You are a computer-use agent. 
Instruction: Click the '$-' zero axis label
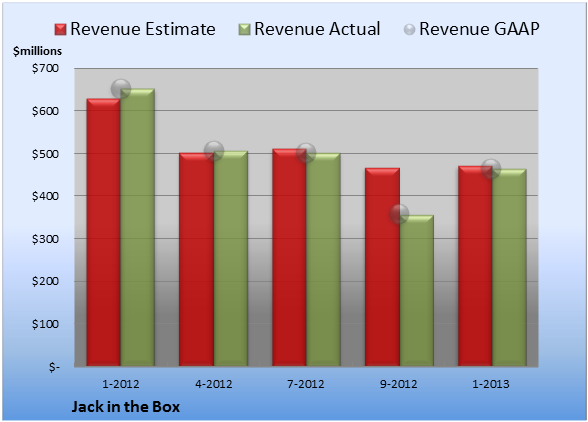coord(54,367)
